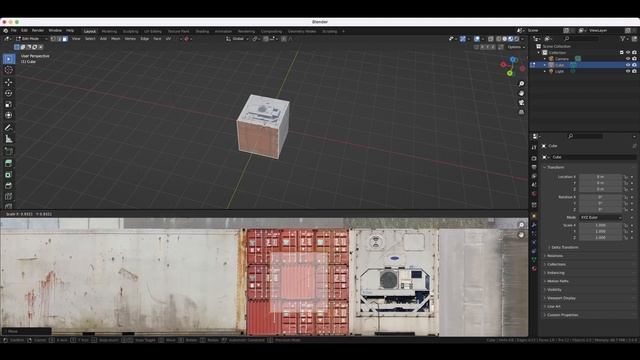Open the Render properties tab icon
The height and width of the screenshot is (360, 640).
pos(534,158)
